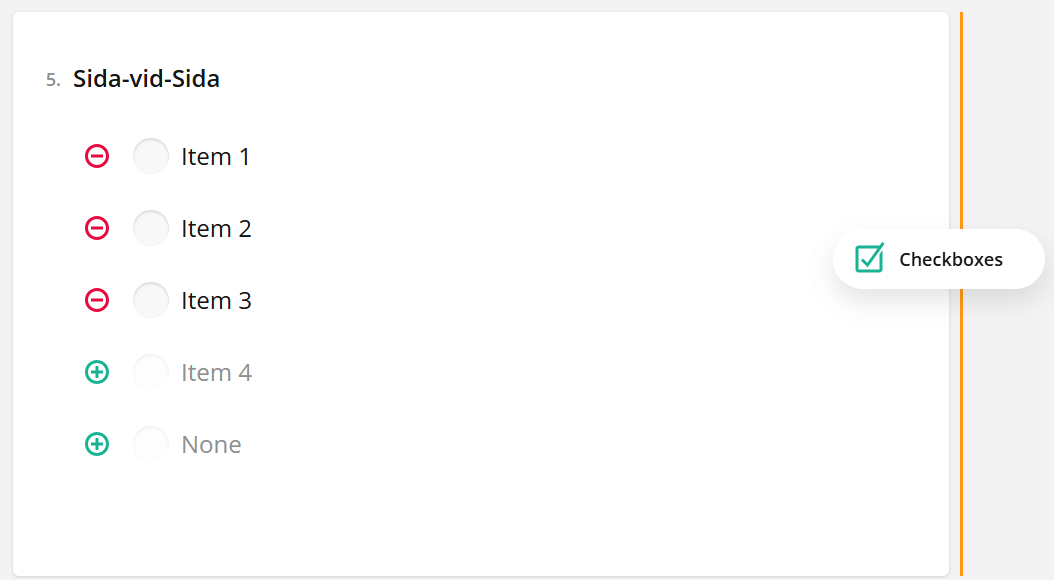Screen dimensions: 1054x580
Task: Remove Item 3 via its red minus icon
Action: point(96,300)
